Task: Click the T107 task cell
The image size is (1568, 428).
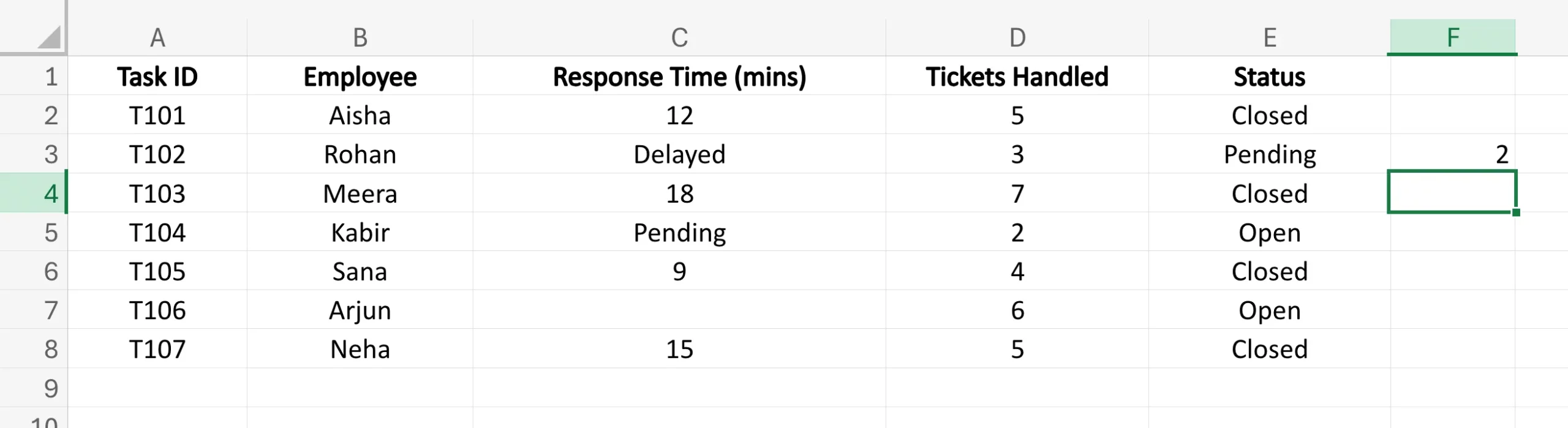Action: tap(157, 349)
